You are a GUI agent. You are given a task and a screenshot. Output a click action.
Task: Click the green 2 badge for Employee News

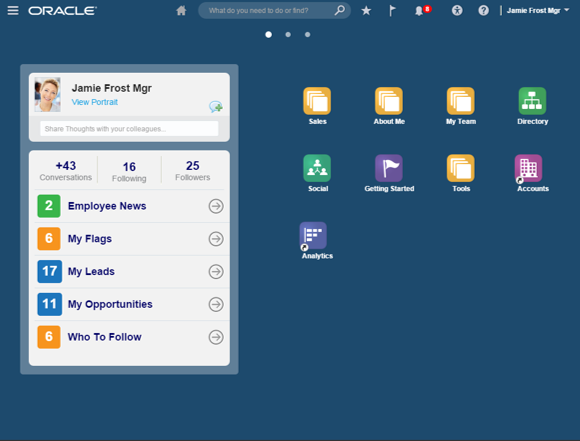49,206
